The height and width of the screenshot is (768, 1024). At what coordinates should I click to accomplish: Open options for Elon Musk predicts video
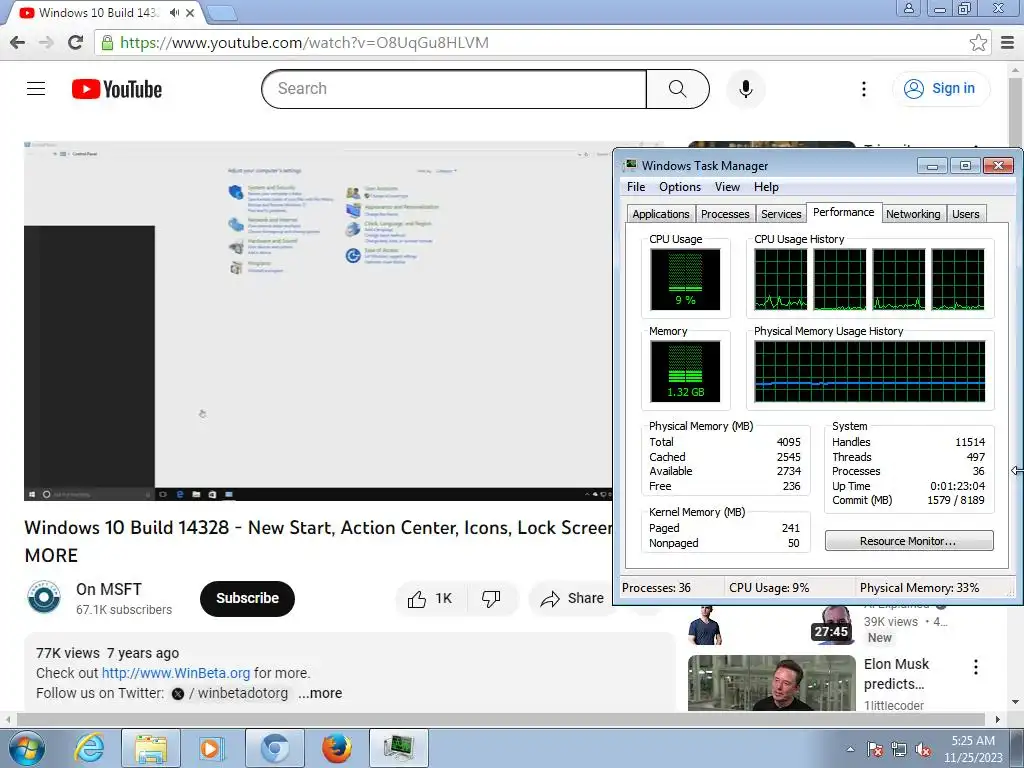tap(976, 667)
